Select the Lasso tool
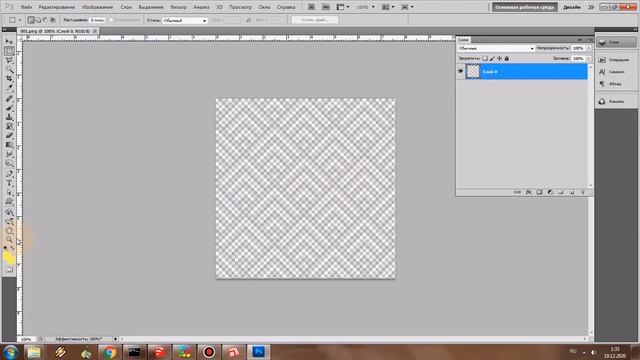 [9, 60]
